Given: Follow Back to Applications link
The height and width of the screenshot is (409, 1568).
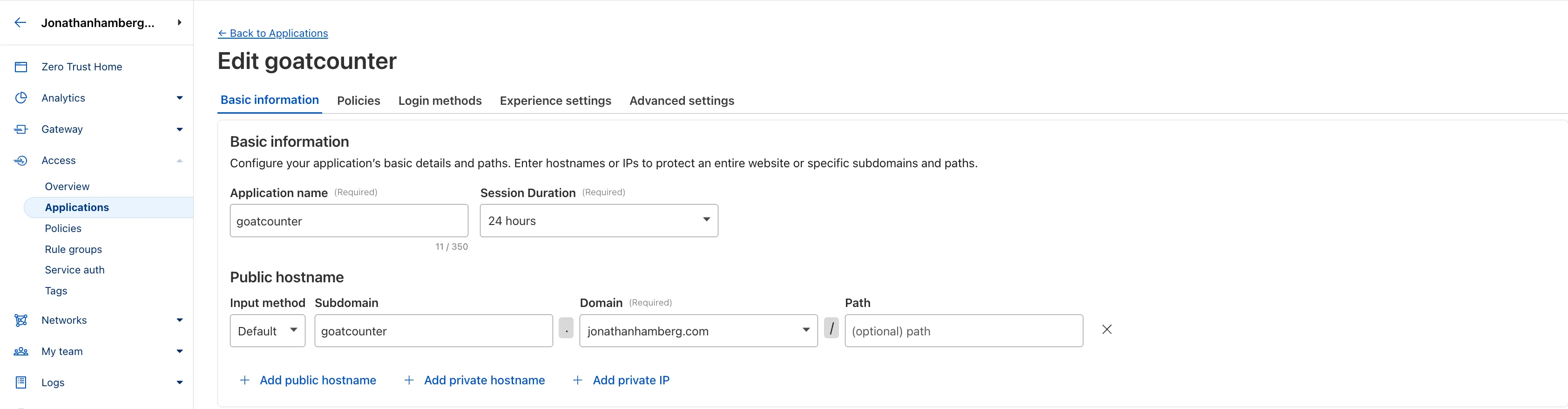Looking at the screenshot, I should [x=273, y=34].
